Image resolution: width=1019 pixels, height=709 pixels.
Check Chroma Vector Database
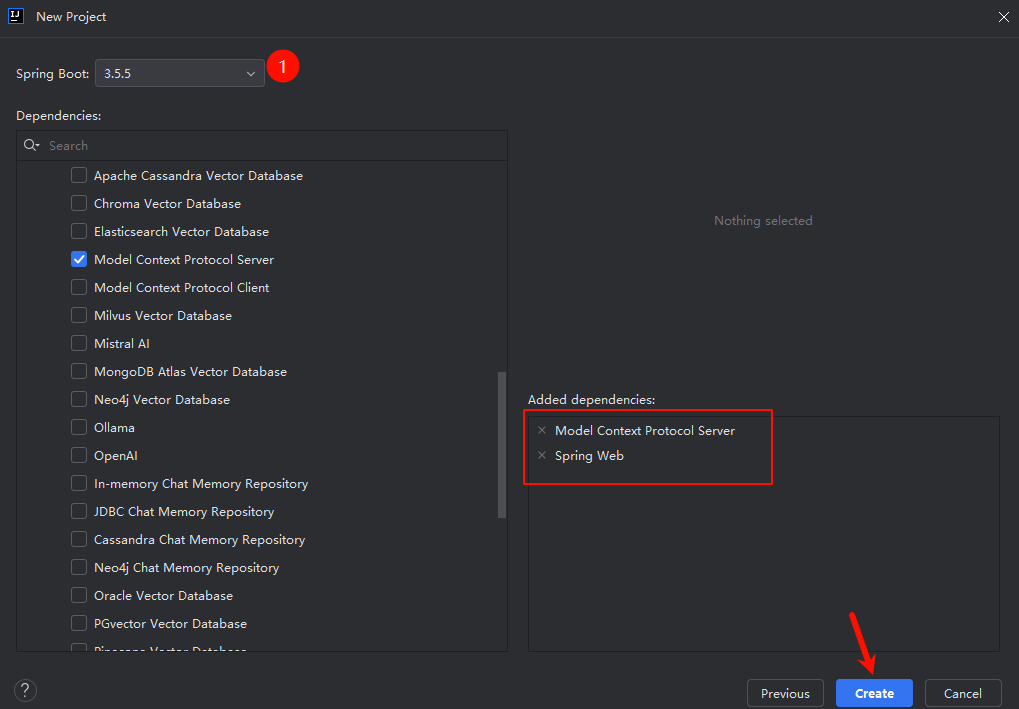coord(79,203)
